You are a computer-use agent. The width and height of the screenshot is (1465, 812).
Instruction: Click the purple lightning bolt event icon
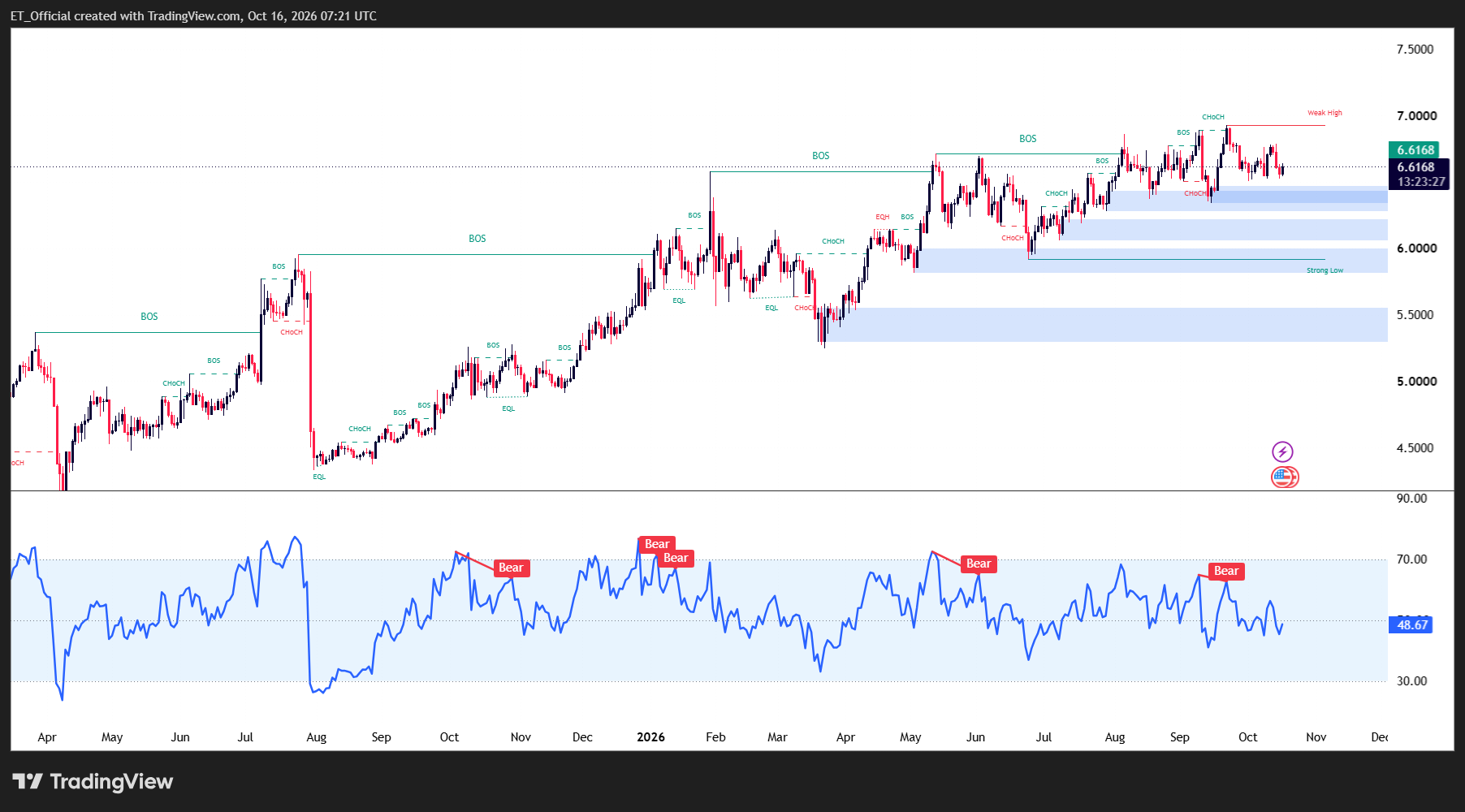coord(1282,451)
